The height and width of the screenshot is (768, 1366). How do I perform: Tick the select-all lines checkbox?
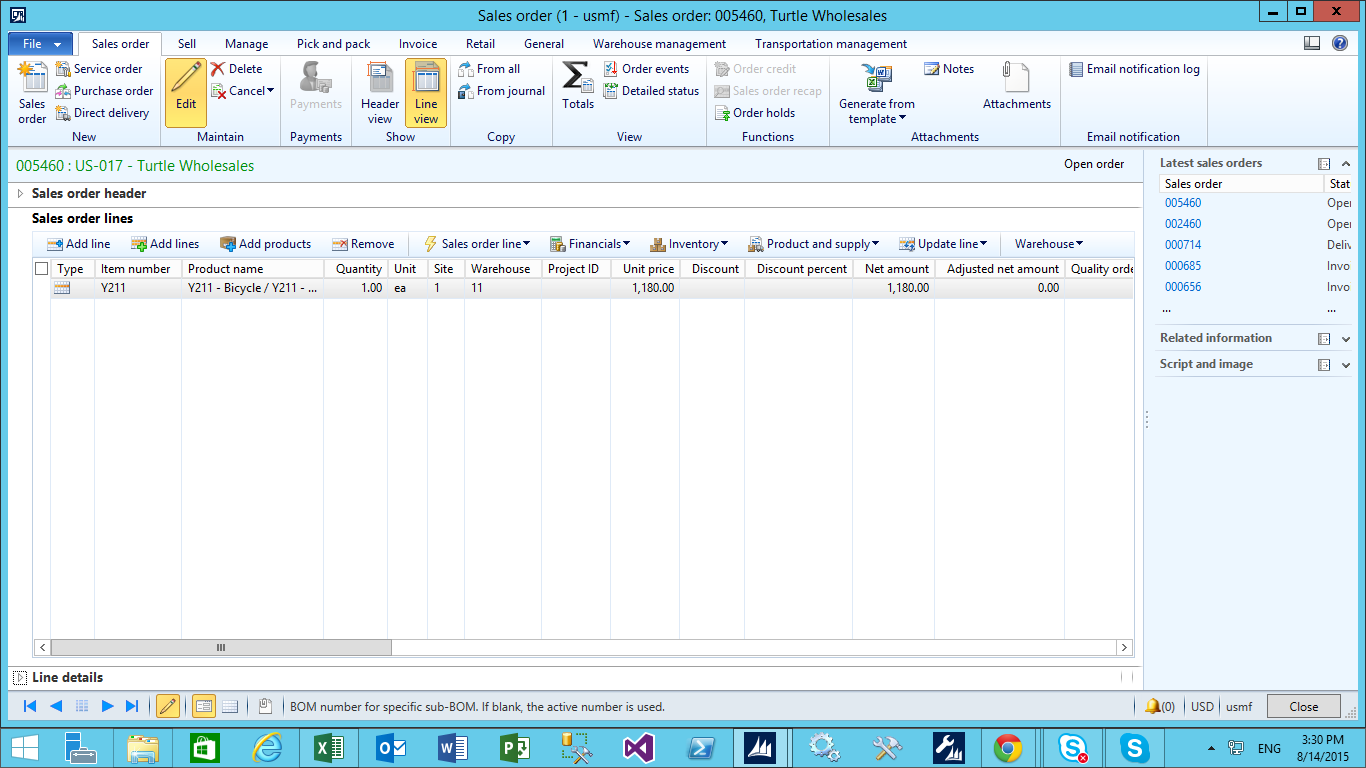pyautogui.click(x=41, y=268)
